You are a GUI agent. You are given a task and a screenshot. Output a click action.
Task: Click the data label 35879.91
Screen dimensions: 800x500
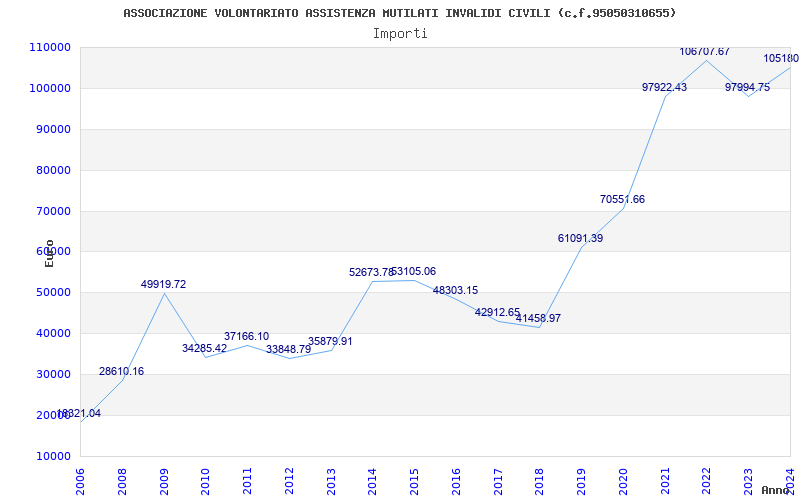point(330,341)
